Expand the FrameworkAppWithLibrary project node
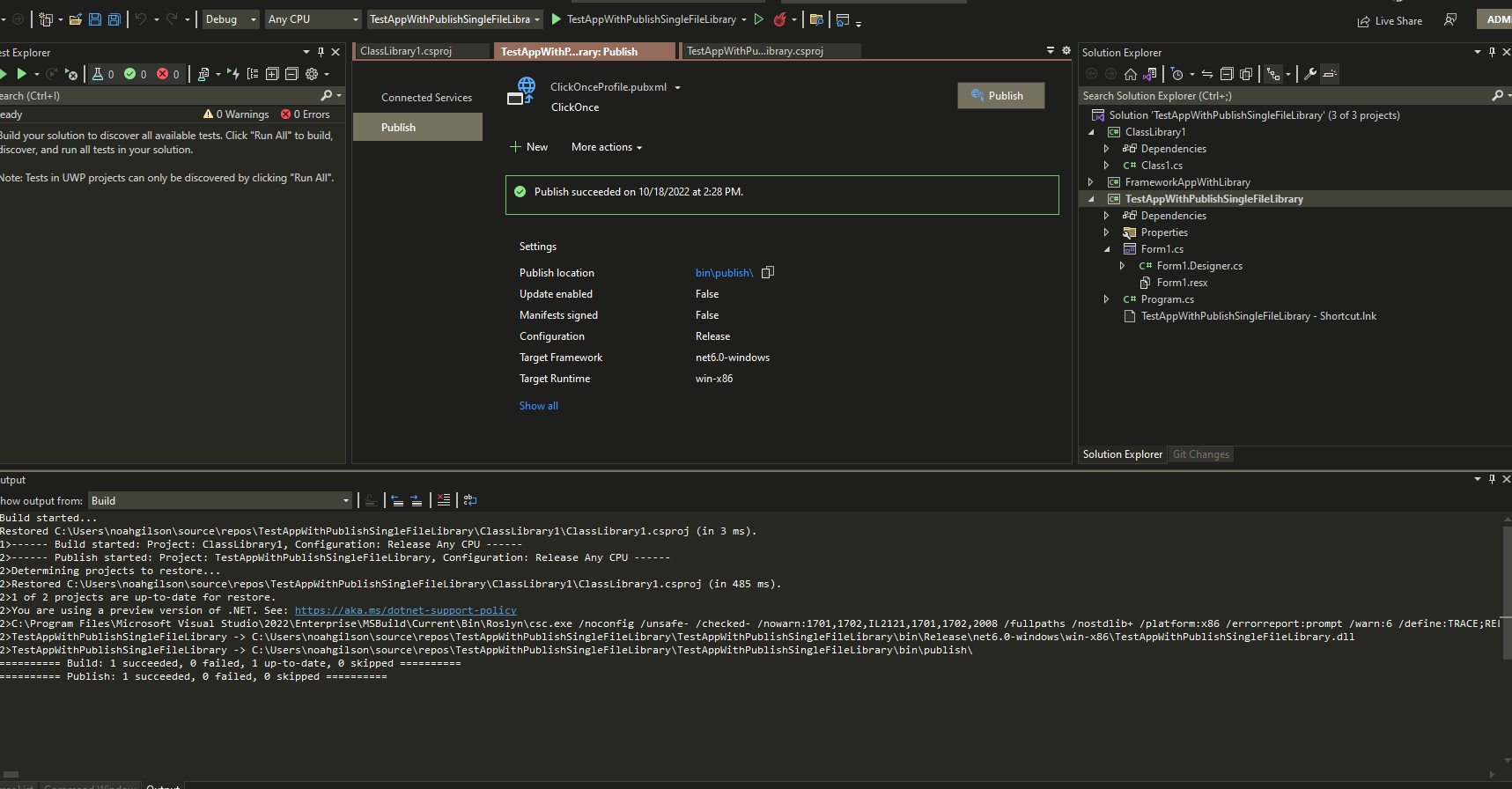Screen dimensions: 1512x789 (x=1091, y=182)
